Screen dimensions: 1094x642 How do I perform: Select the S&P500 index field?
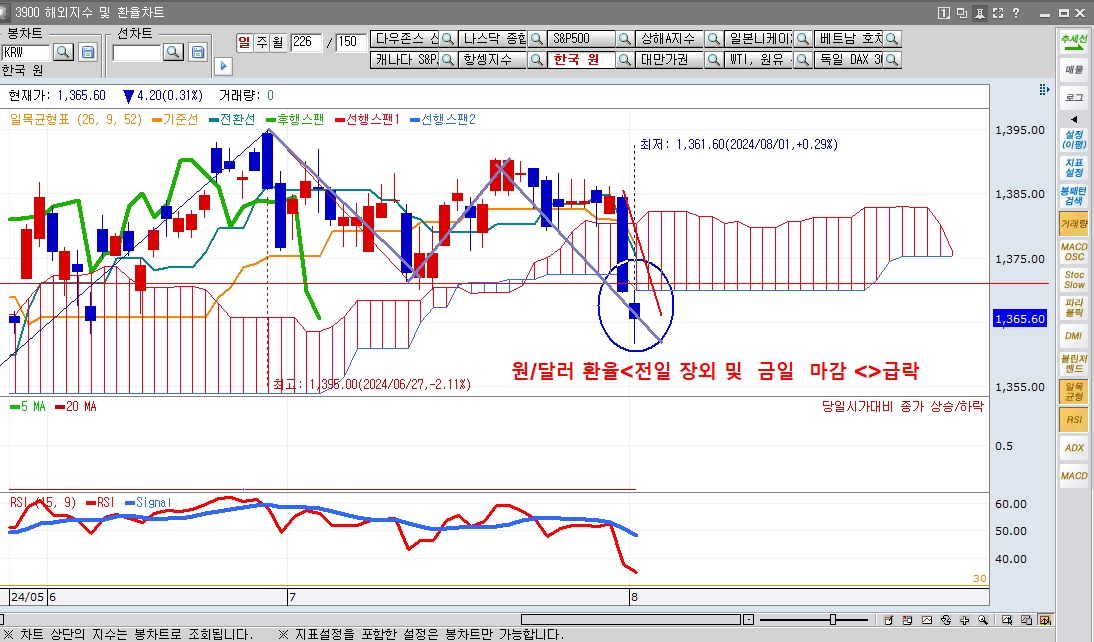click(582, 39)
